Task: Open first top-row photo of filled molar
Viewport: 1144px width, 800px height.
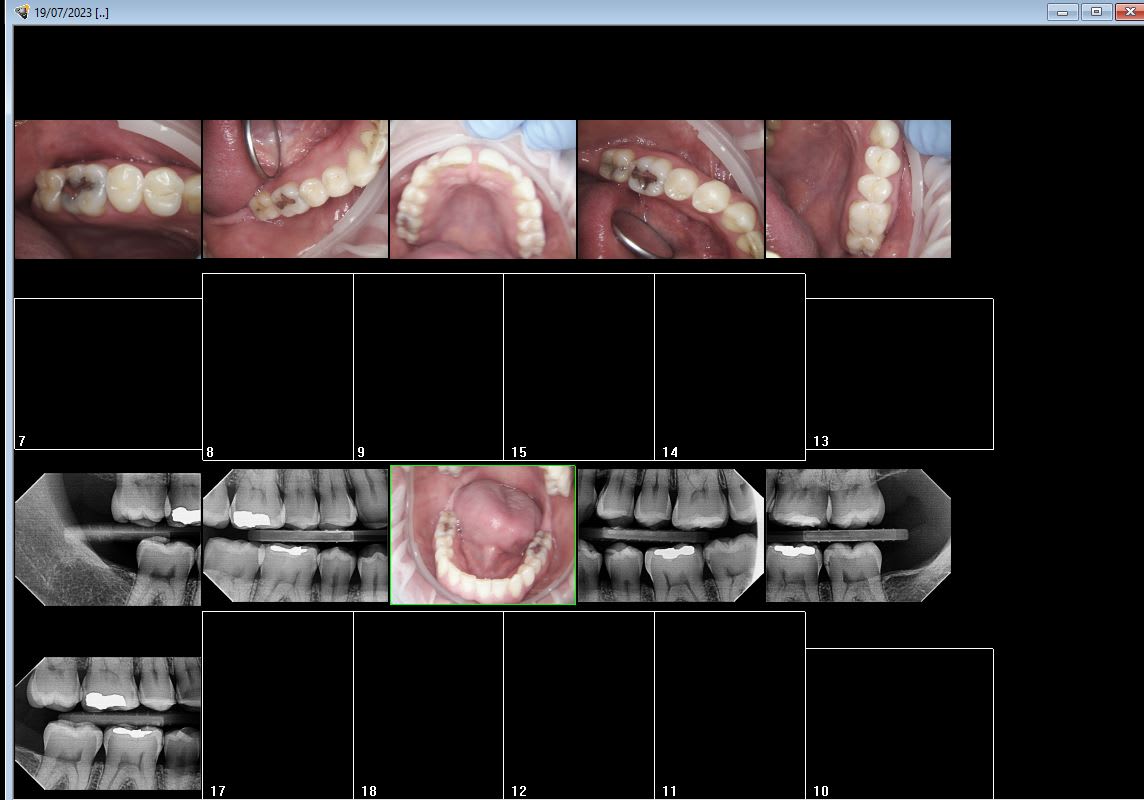Action: click(x=108, y=189)
